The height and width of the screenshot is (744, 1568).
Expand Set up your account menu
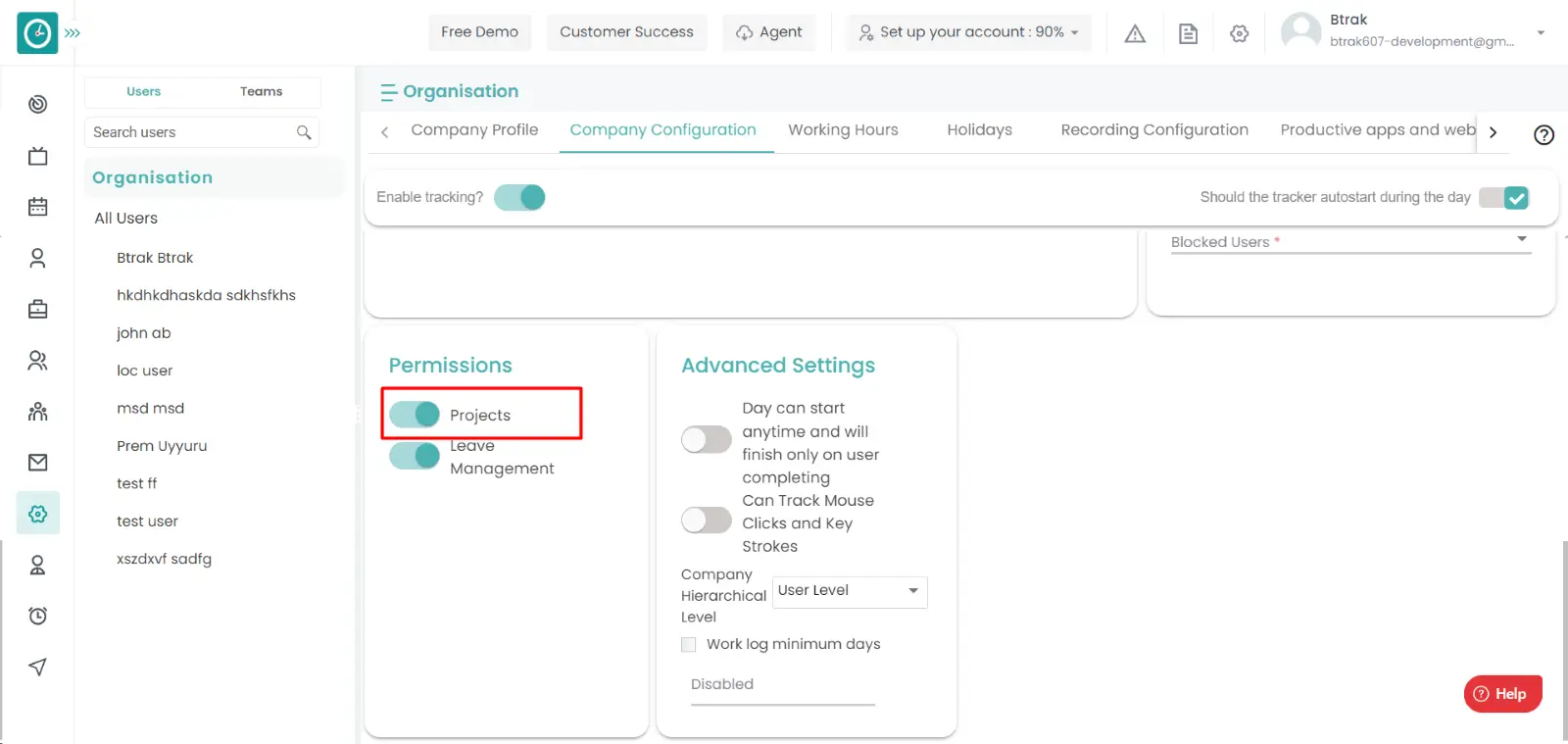tap(968, 32)
